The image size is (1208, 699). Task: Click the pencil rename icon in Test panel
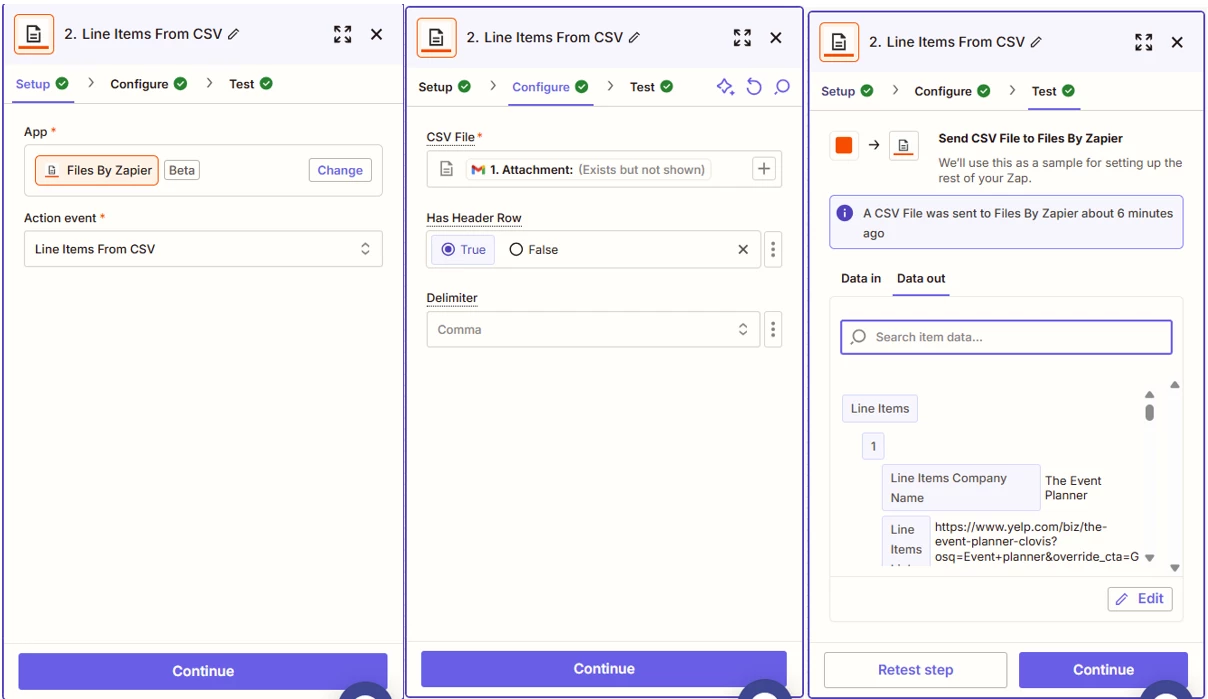point(1036,42)
